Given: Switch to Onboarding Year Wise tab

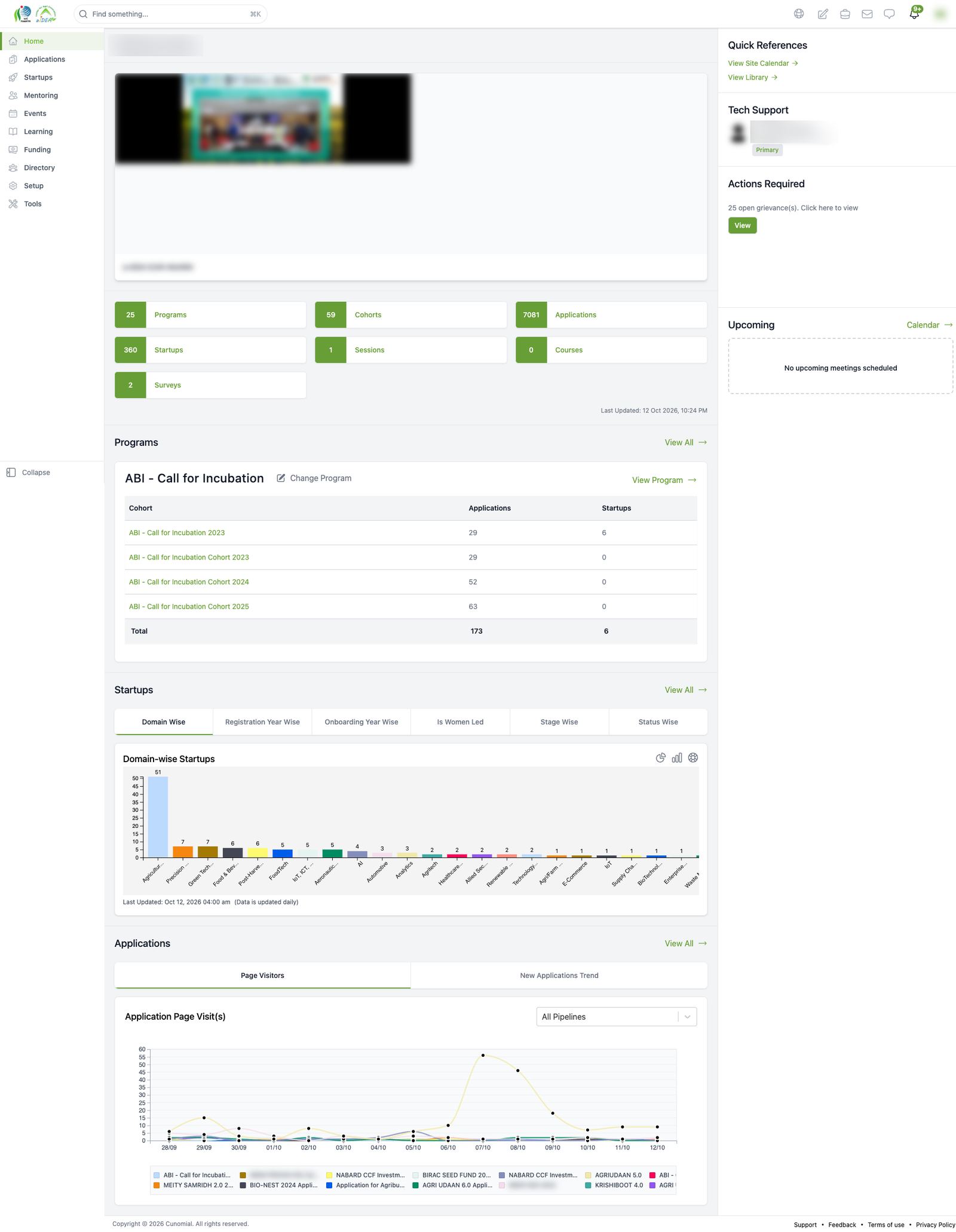Looking at the screenshot, I should point(361,722).
